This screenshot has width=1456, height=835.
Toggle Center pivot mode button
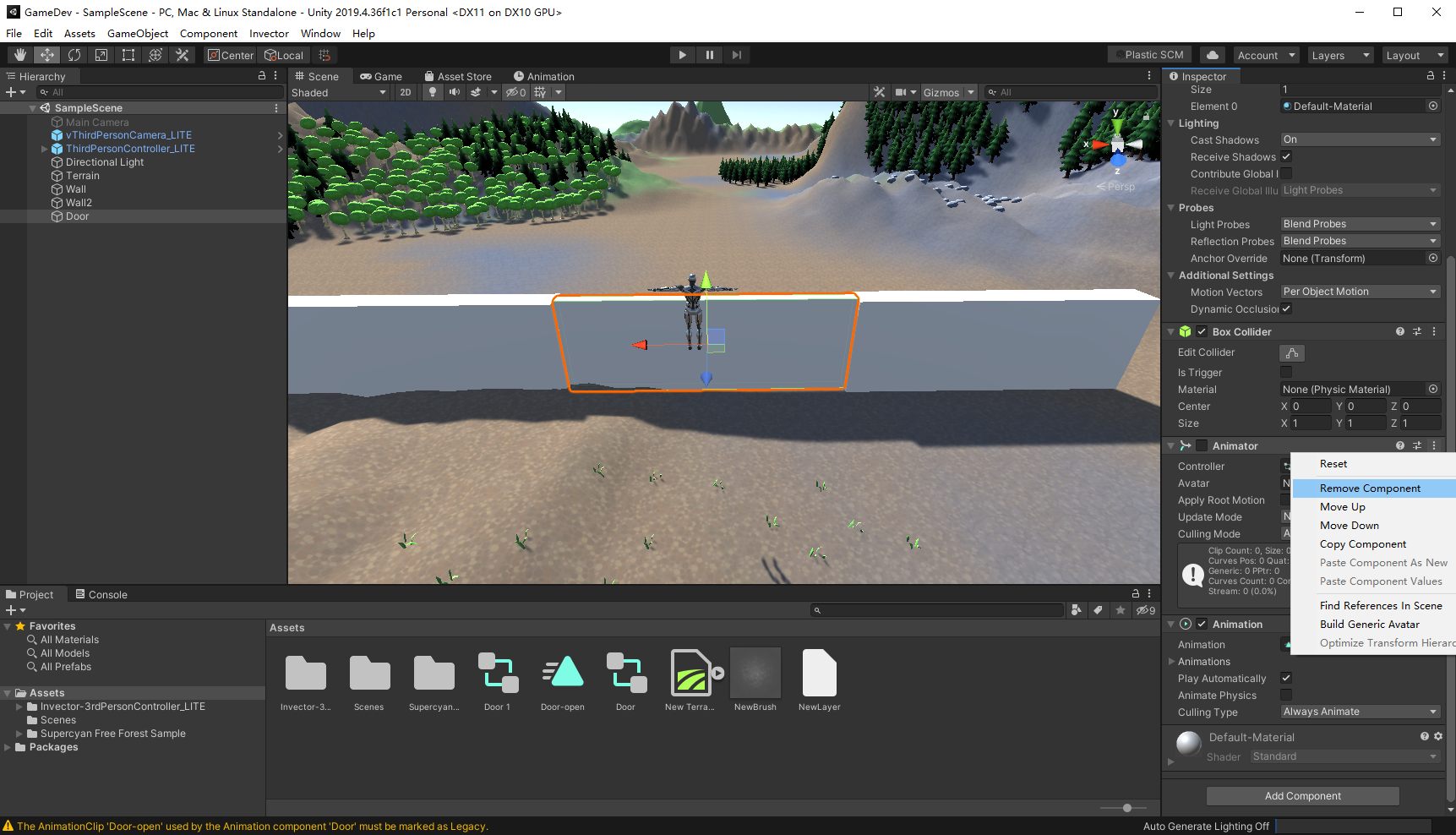point(231,55)
